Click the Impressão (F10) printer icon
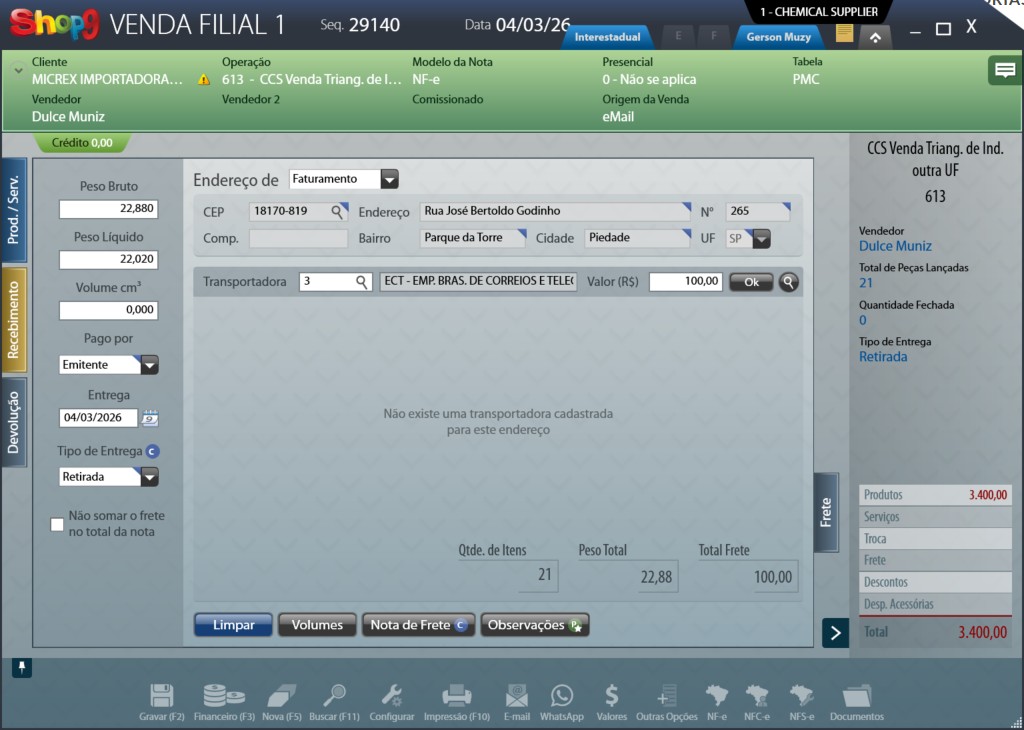Viewport: 1024px width, 730px height. (x=456, y=696)
